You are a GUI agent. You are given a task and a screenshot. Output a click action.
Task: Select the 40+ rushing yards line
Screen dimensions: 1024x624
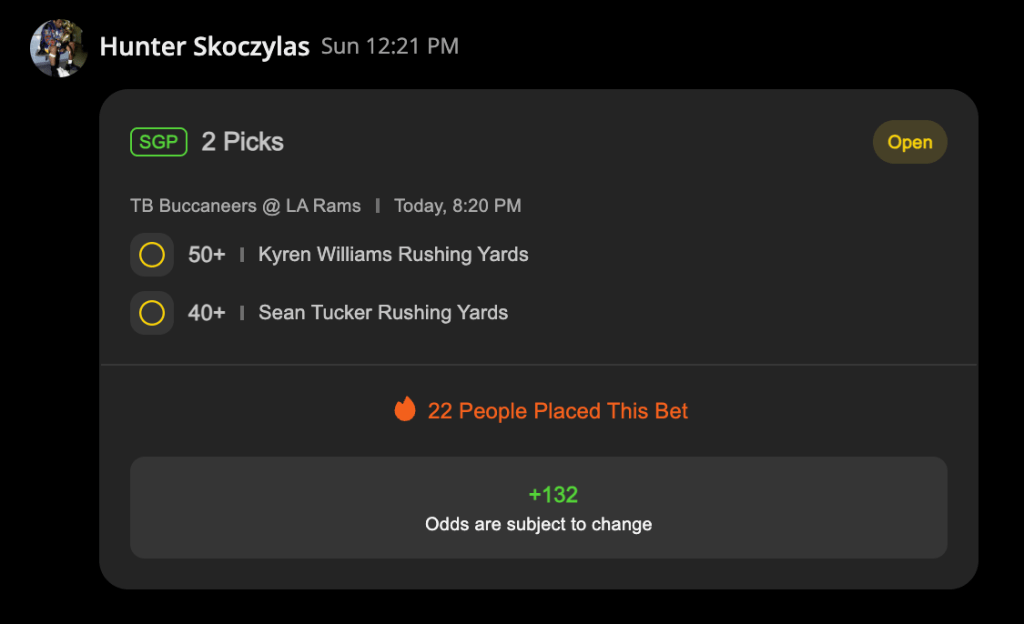(x=206, y=313)
